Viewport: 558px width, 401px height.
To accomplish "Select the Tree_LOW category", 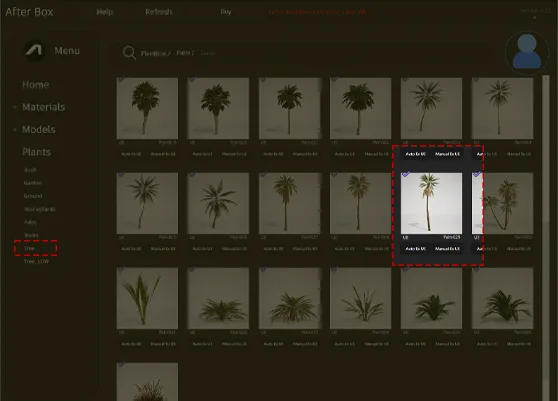I will 36,262.
